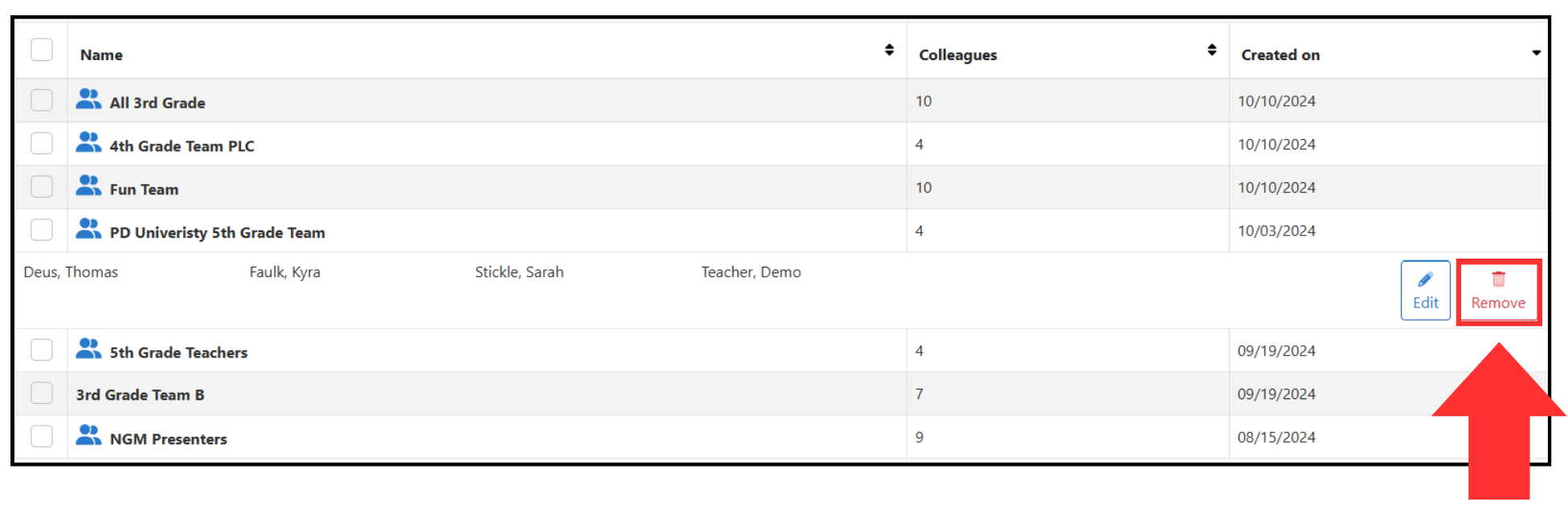Click the 4th Grade Team PLC group icon

(x=88, y=143)
